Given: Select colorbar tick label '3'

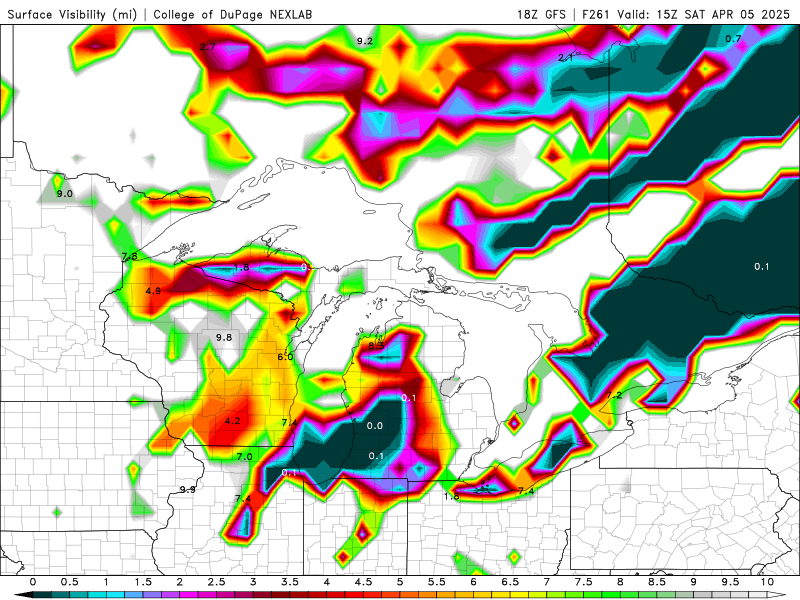Looking at the screenshot, I should (253, 582).
